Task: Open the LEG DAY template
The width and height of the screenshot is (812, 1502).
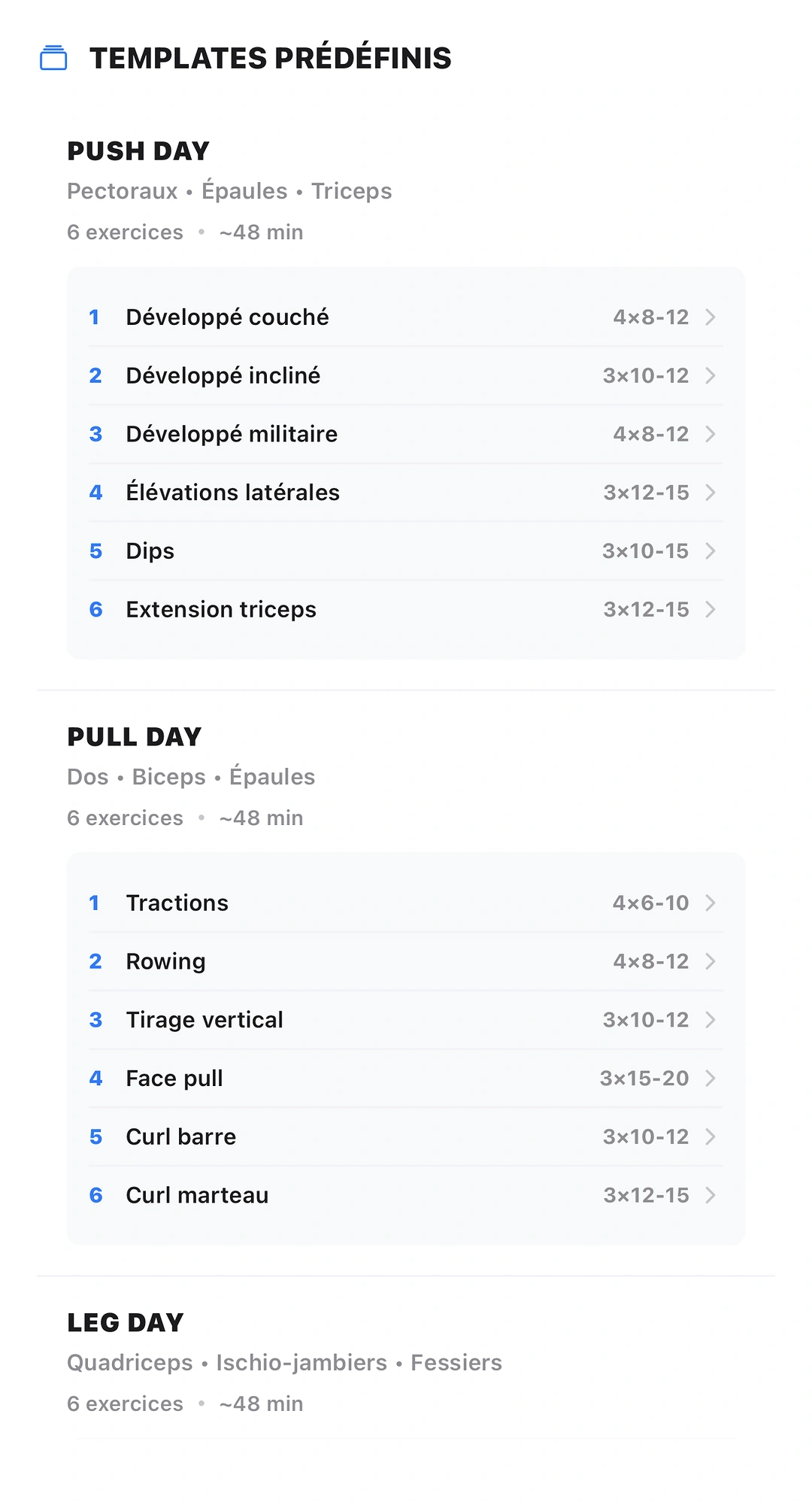Action: (x=126, y=1323)
